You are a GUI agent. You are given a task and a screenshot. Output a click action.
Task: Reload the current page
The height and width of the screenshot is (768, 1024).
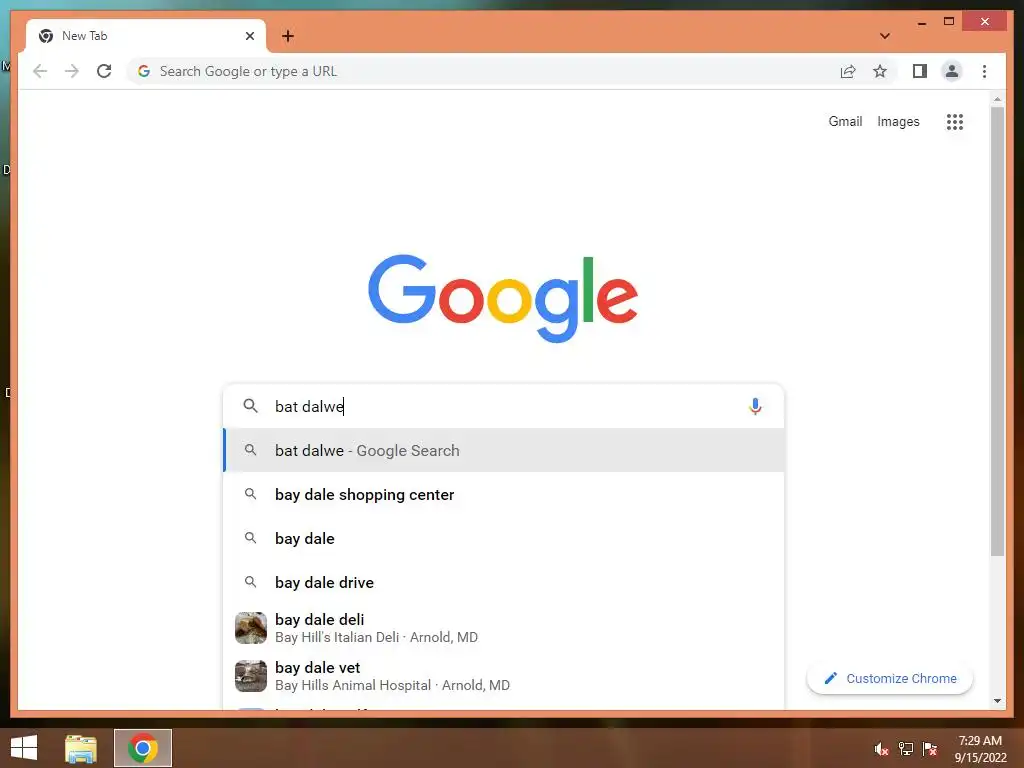click(x=104, y=71)
